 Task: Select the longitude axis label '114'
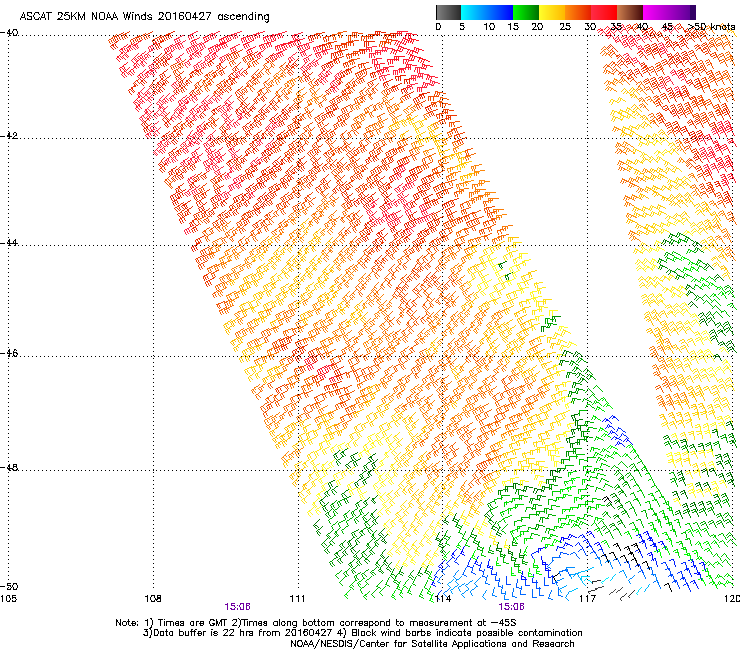(x=442, y=599)
